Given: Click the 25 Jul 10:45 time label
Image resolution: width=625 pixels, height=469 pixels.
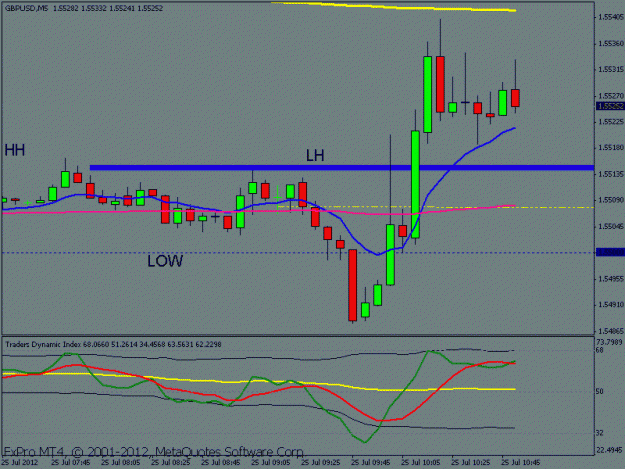Looking at the screenshot, I should click(x=521, y=463).
